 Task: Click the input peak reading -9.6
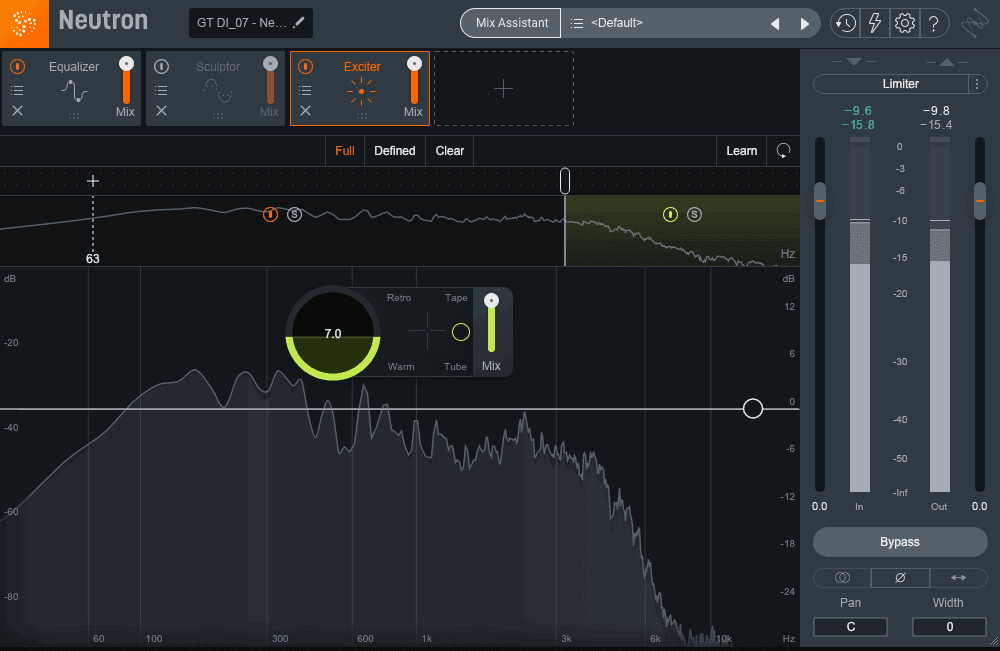[858, 111]
